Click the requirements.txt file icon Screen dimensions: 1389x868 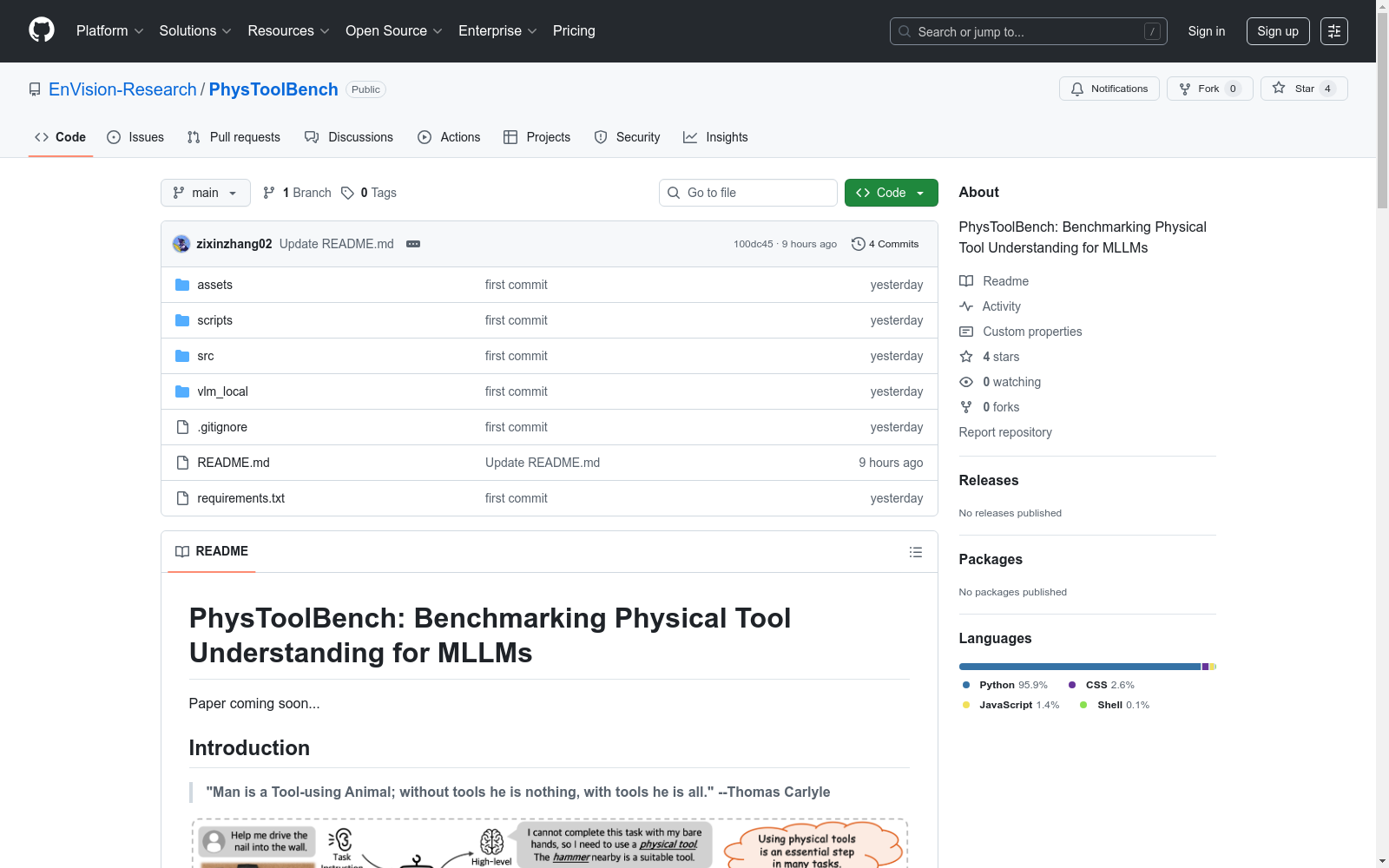tap(182, 498)
